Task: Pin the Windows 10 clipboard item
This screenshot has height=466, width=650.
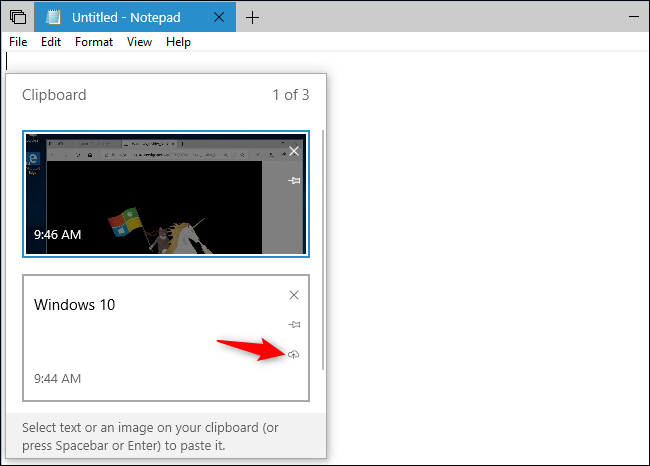Action: tap(294, 325)
